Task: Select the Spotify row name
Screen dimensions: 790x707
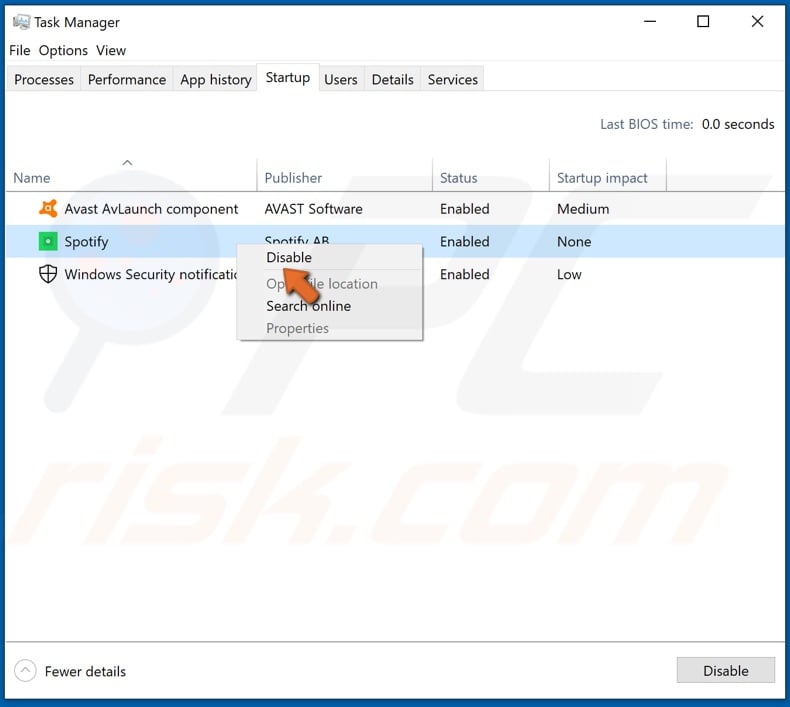Action: [x=86, y=242]
